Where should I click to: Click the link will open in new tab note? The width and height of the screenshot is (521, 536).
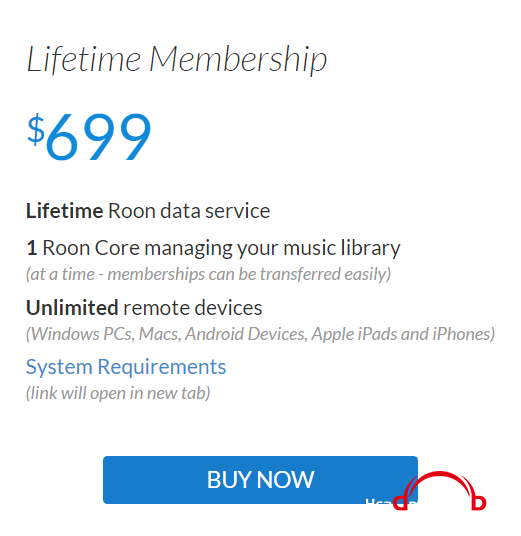pyautogui.click(x=118, y=393)
